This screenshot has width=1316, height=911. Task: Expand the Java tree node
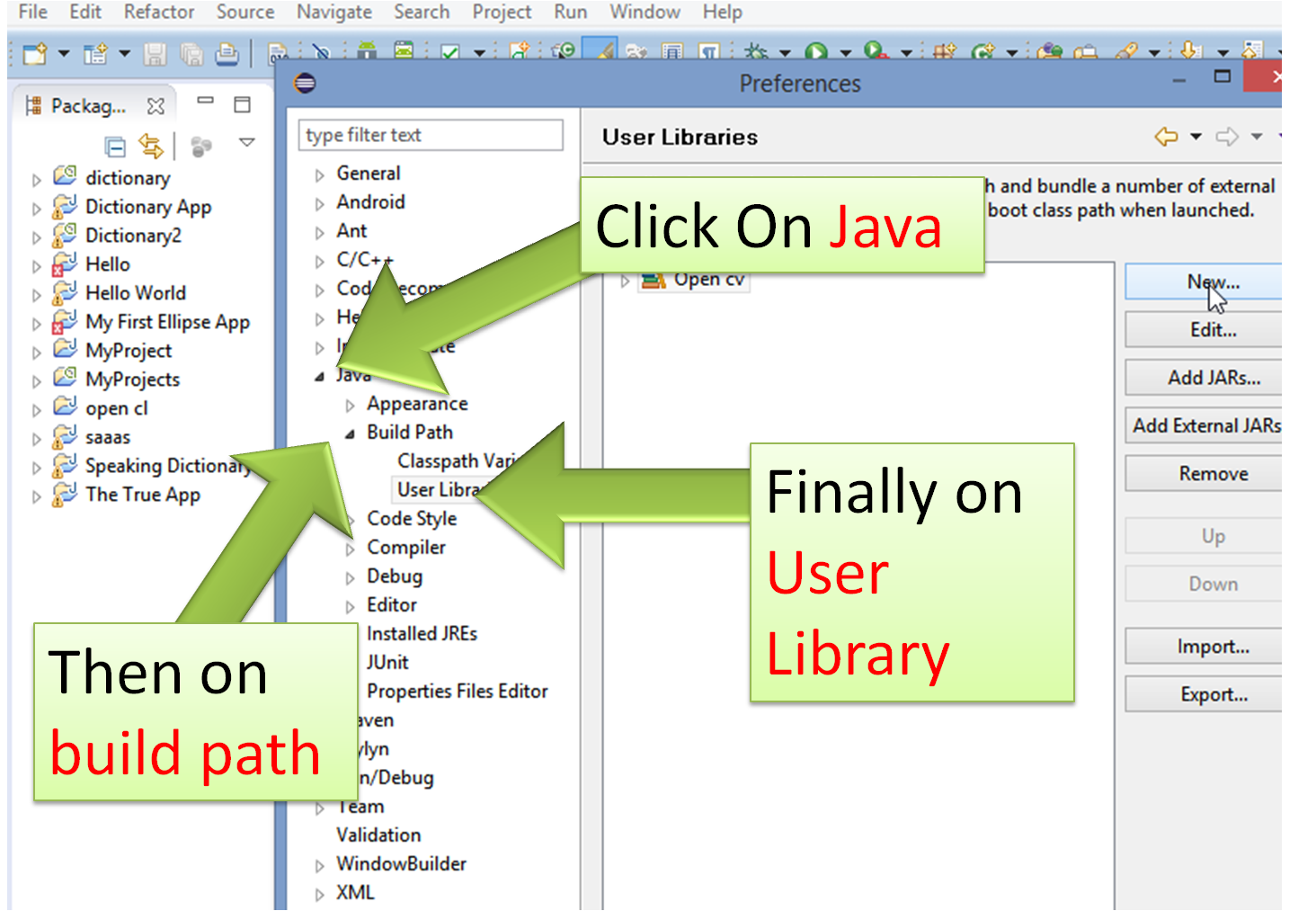point(320,375)
